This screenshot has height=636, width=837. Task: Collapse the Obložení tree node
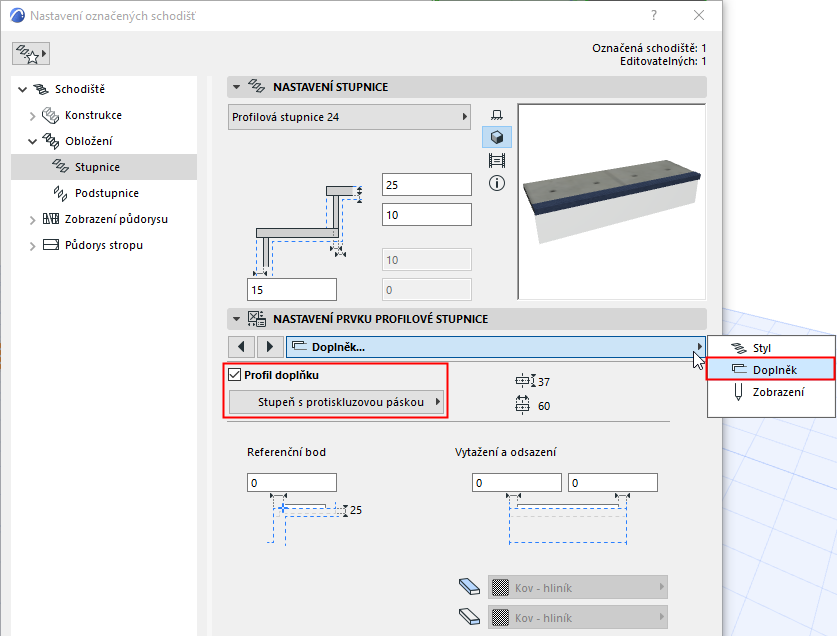tap(33, 142)
